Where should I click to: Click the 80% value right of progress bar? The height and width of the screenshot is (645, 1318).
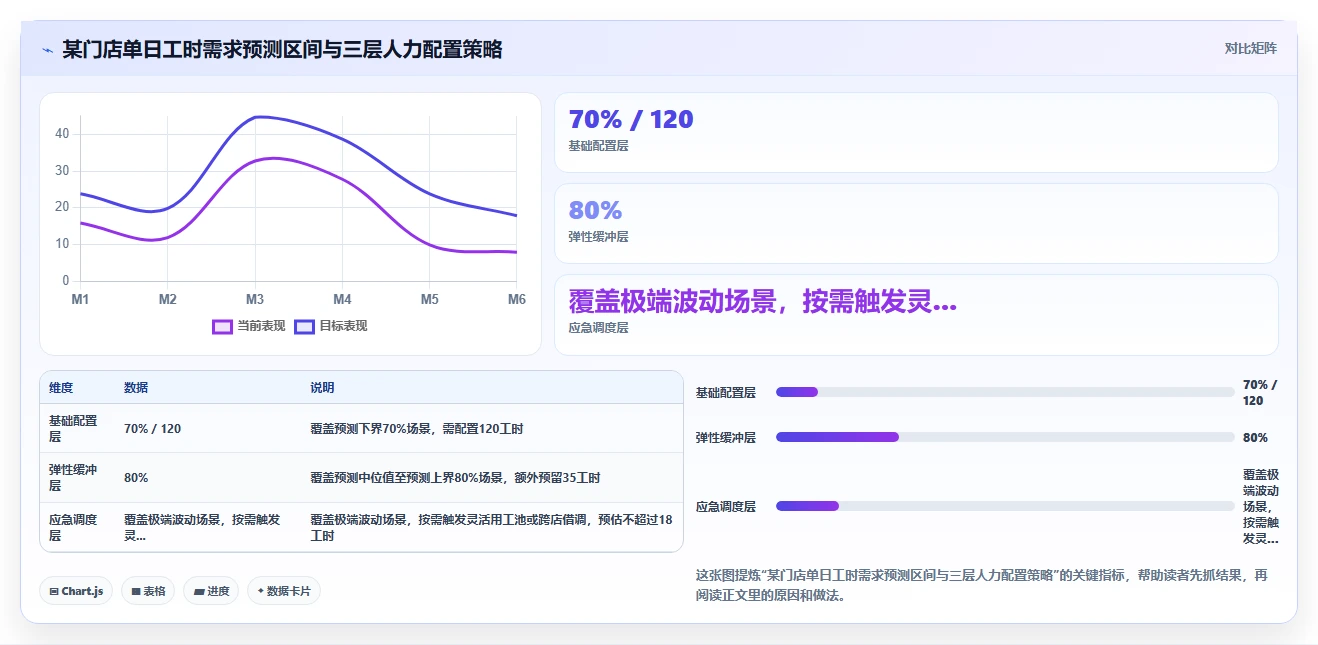(x=1255, y=437)
